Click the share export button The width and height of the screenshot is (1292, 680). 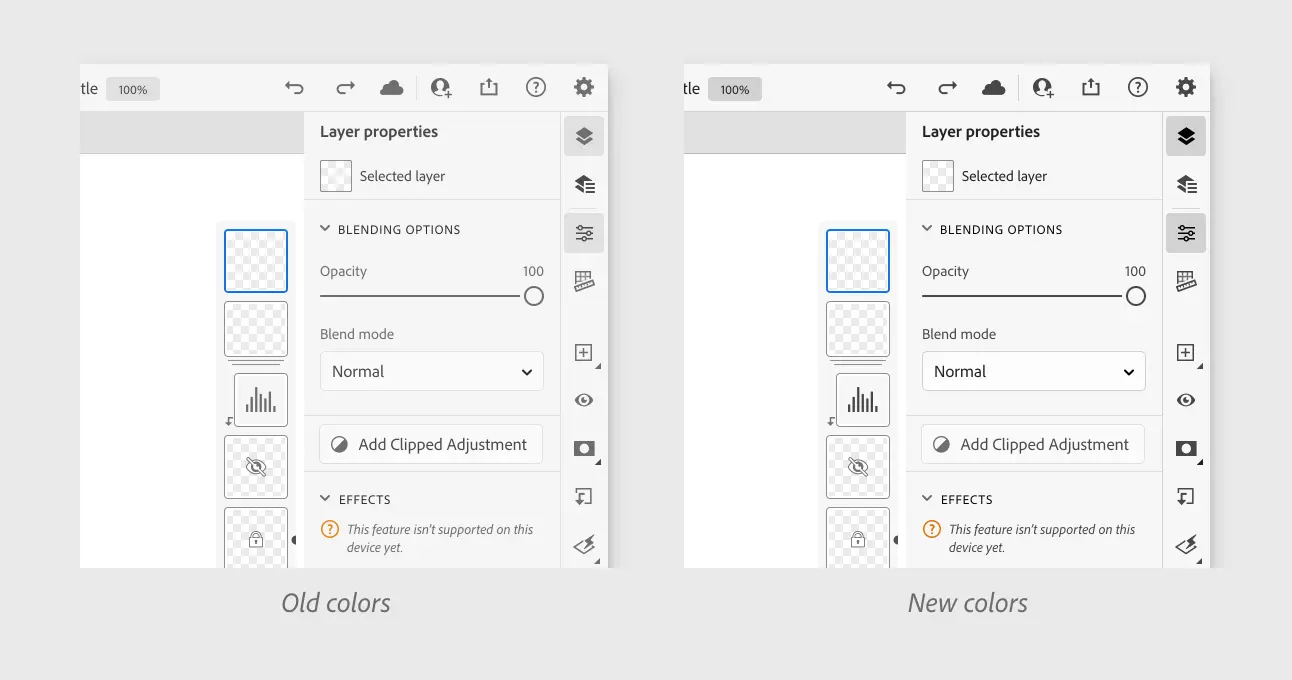(x=488, y=87)
